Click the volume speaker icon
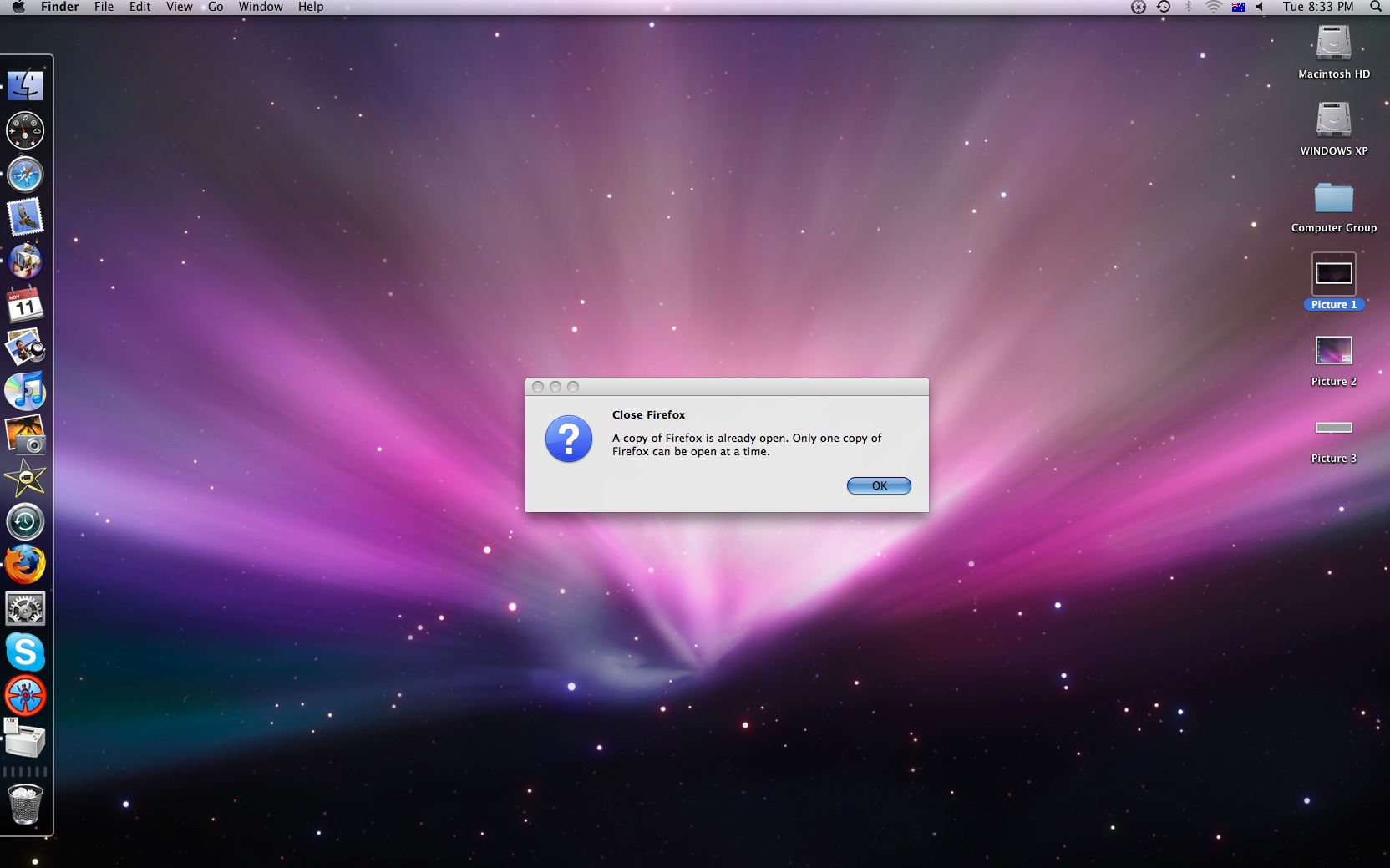The image size is (1390, 868). pyautogui.click(x=1261, y=7)
